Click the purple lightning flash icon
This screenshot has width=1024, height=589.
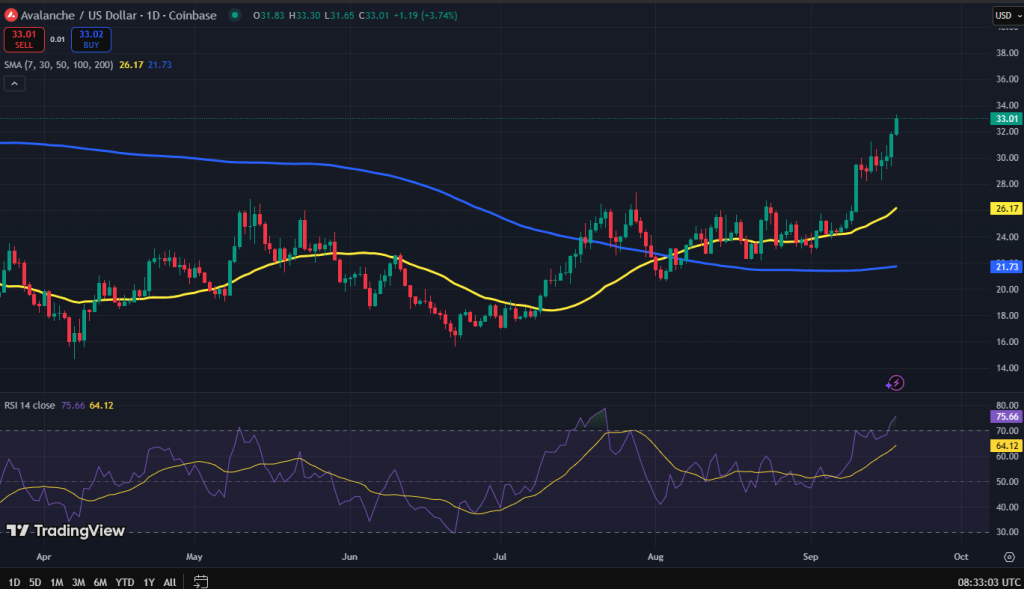coord(896,382)
